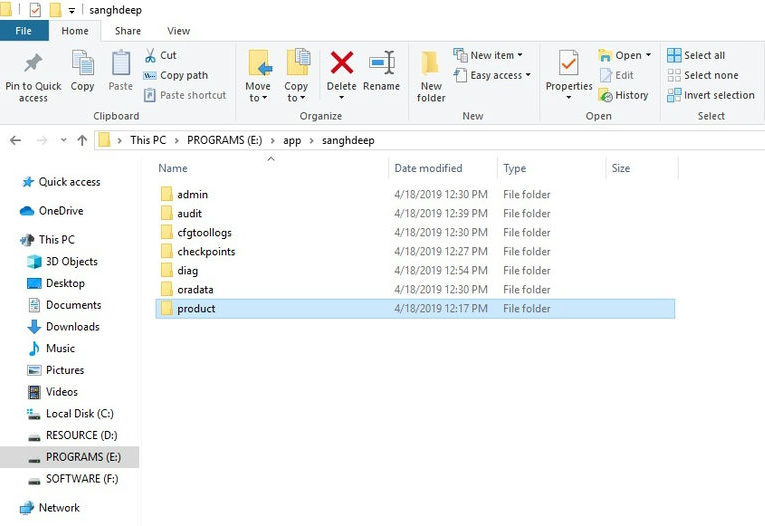This screenshot has width=765, height=526.
Task: Click Paste shortcut in ribbon
Action: click(185, 95)
